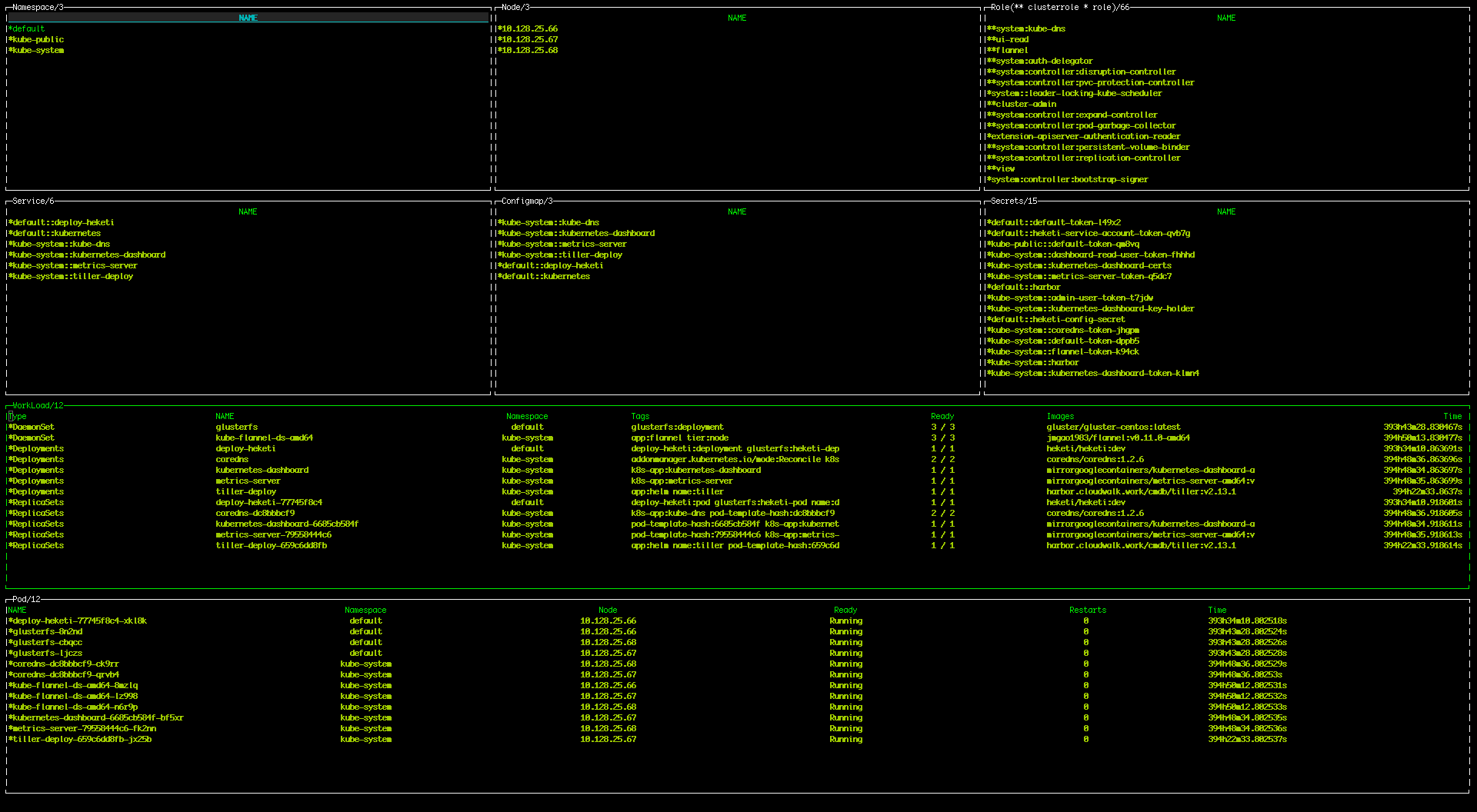Select the flannel role entry
Image resolution: width=1477 pixels, height=812 pixels.
[x=1011, y=51]
